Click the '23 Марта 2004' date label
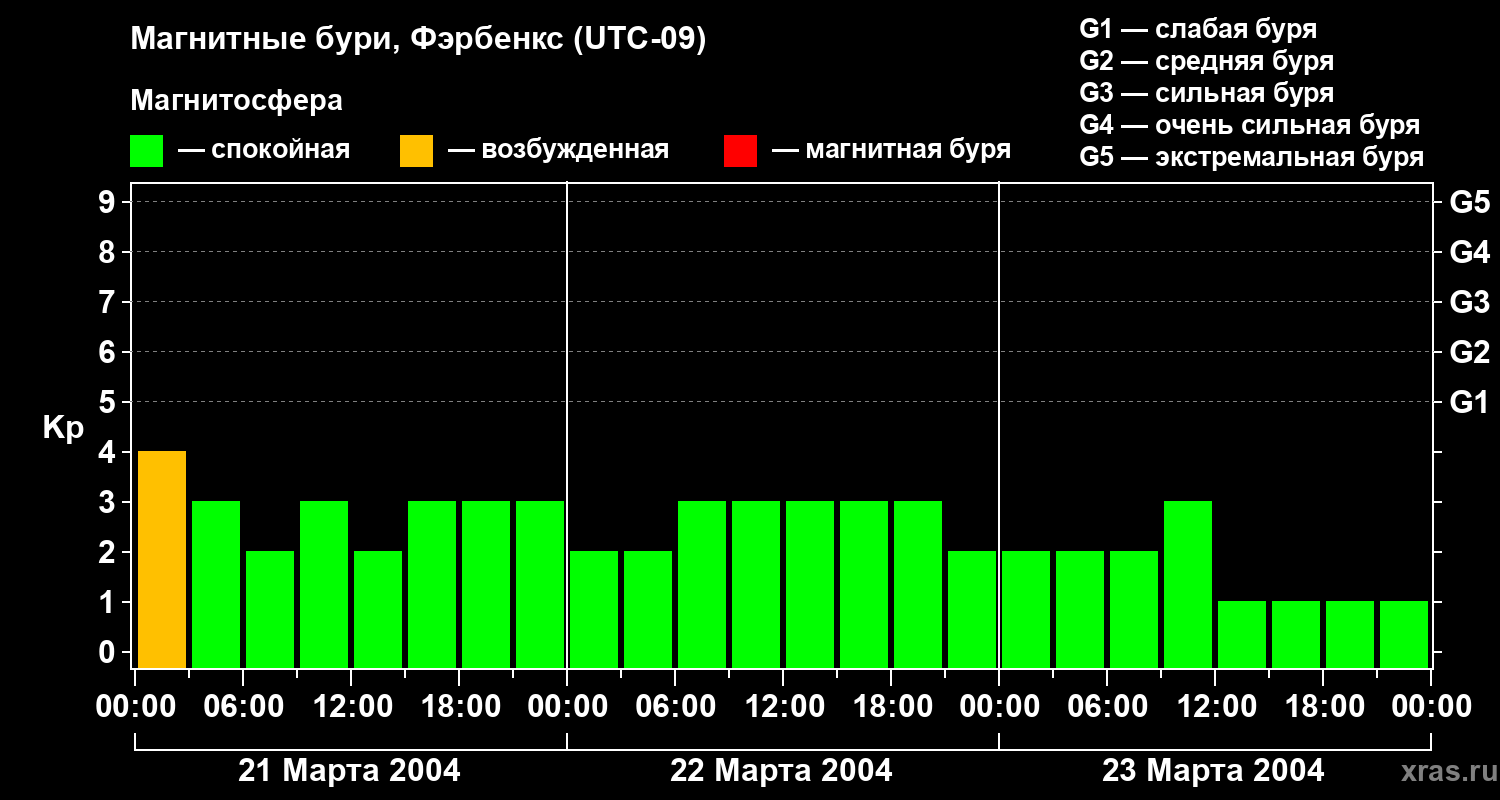The width and height of the screenshot is (1500, 800). [1213, 771]
